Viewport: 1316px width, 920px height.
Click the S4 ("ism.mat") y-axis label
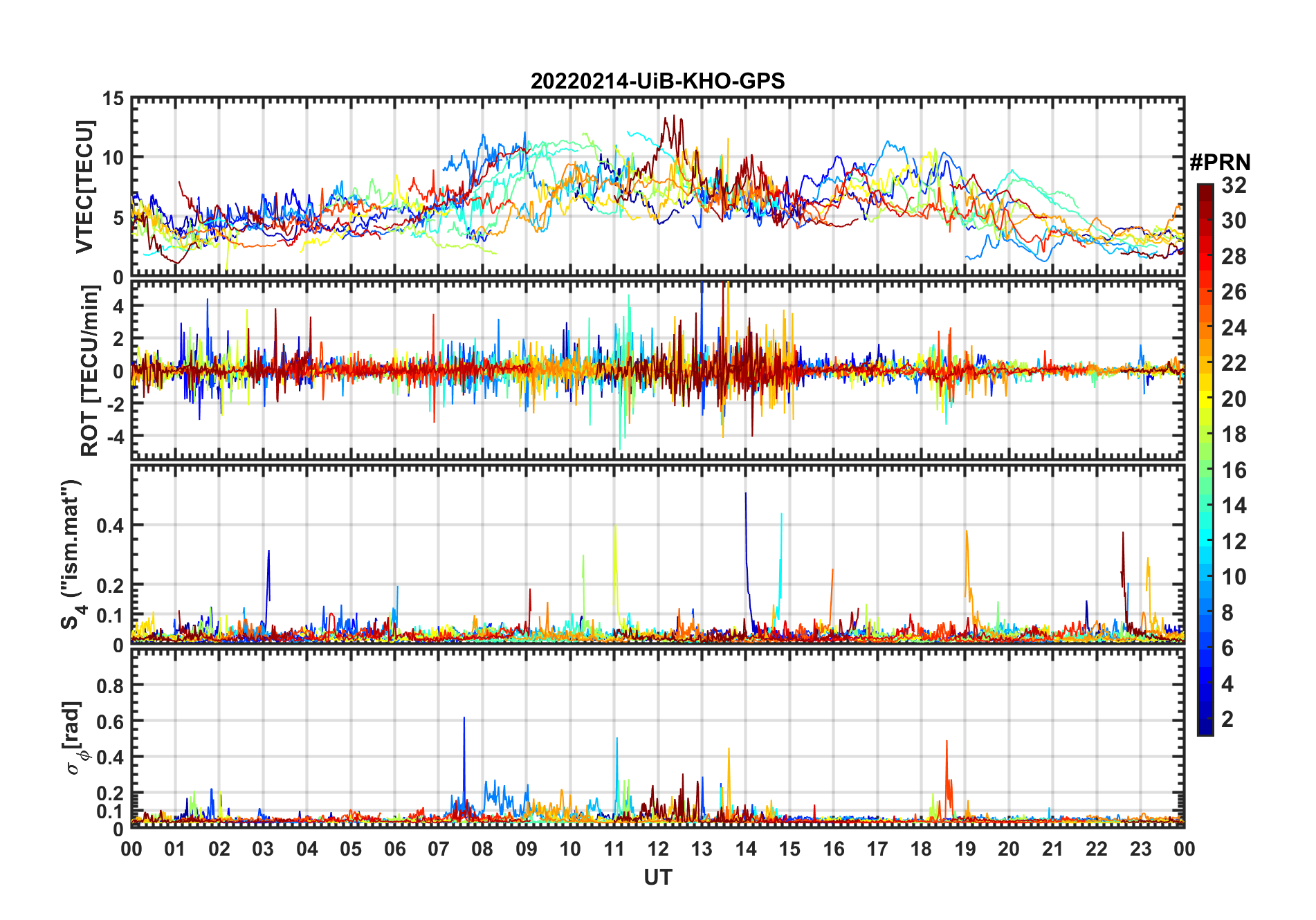coord(72,554)
